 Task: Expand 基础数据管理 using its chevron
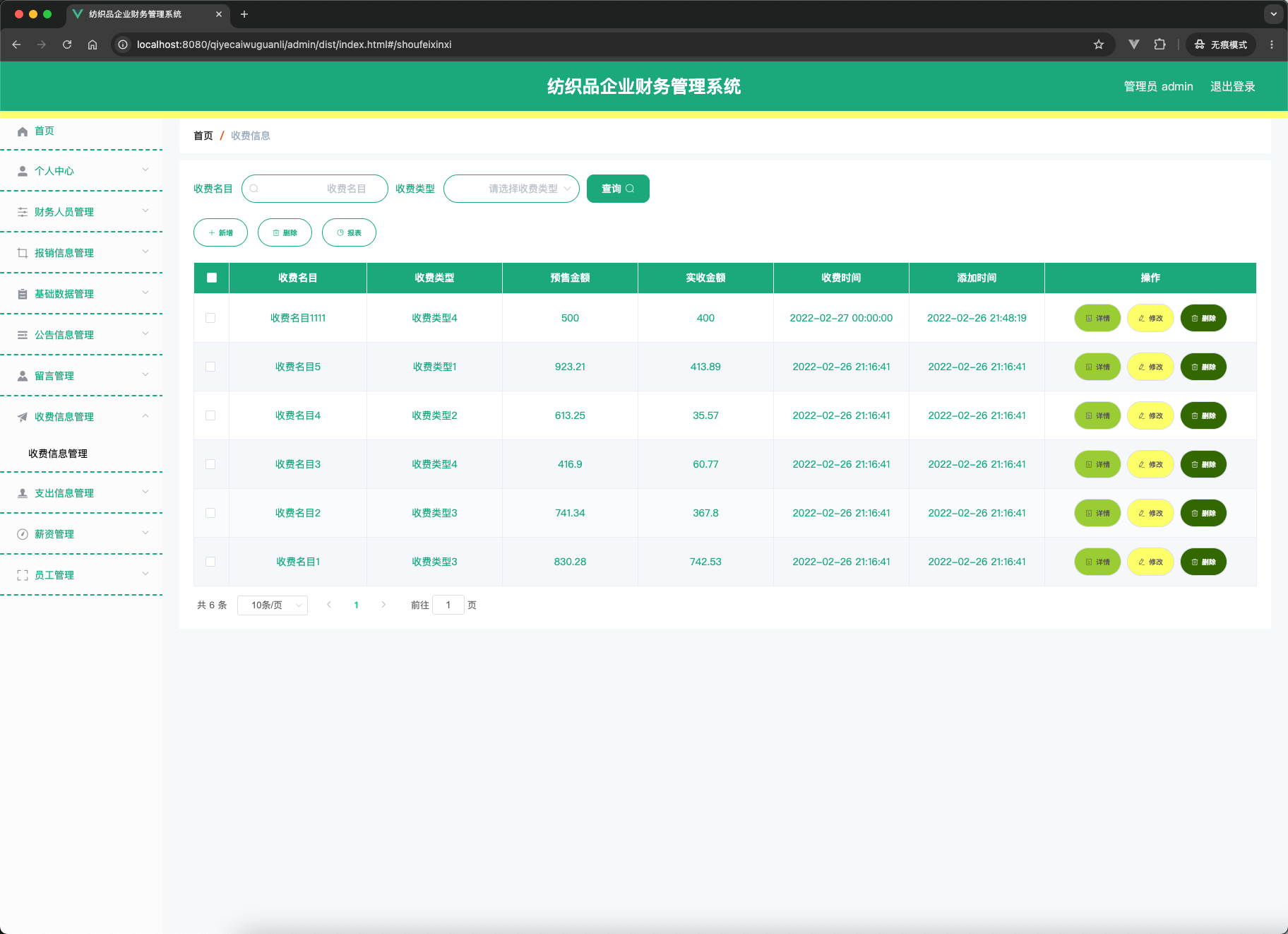(x=145, y=292)
